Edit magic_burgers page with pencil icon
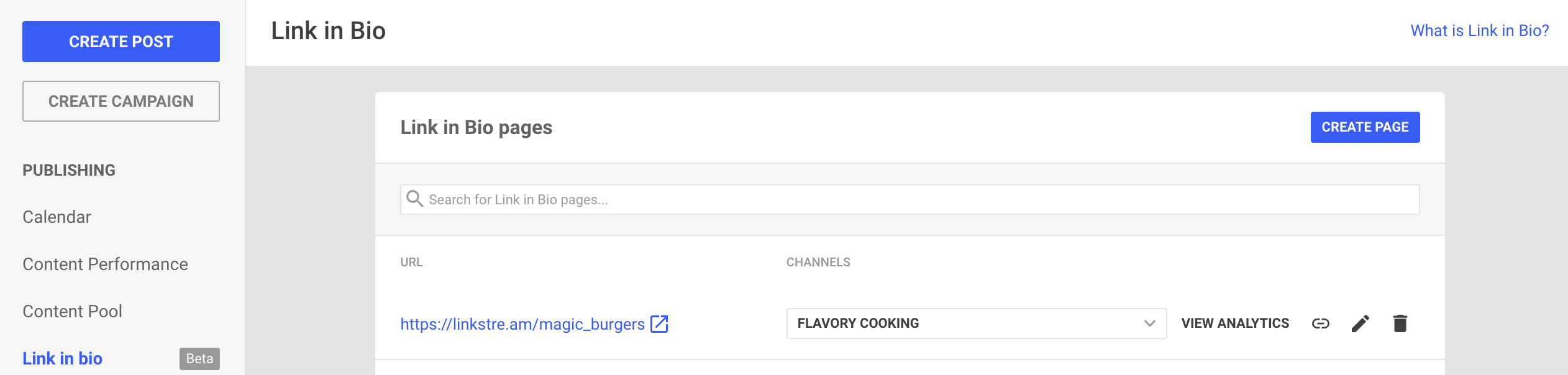Viewport: 1568px width, 375px height. tap(1360, 323)
